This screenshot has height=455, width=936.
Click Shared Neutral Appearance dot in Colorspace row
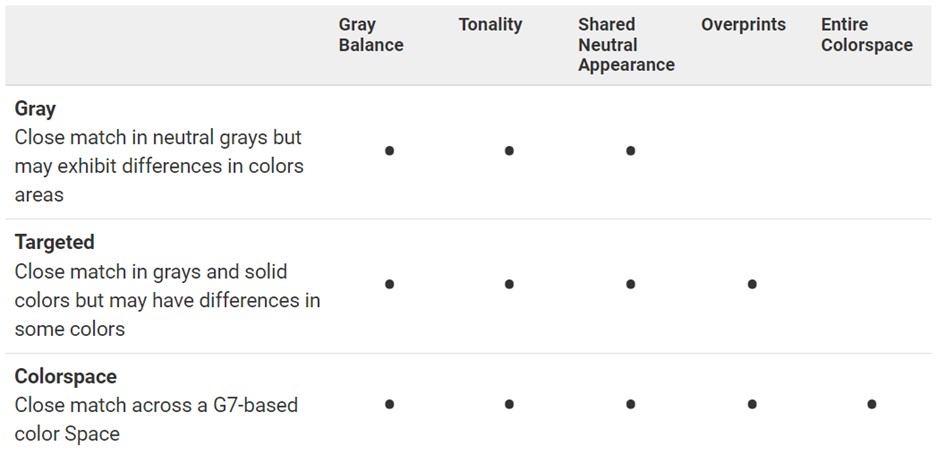[x=630, y=404]
